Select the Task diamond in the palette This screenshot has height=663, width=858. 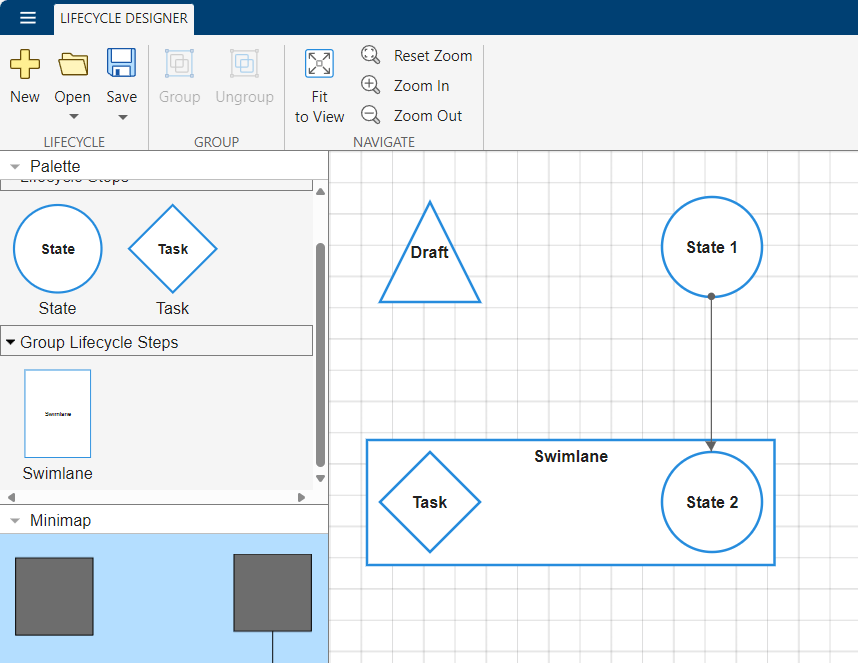point(172,249)
